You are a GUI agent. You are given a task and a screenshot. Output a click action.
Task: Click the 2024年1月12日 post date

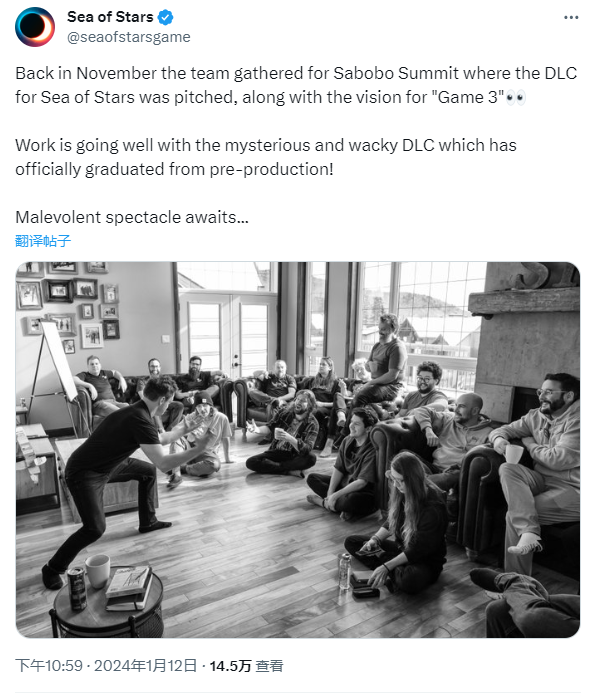coord(146,666)
